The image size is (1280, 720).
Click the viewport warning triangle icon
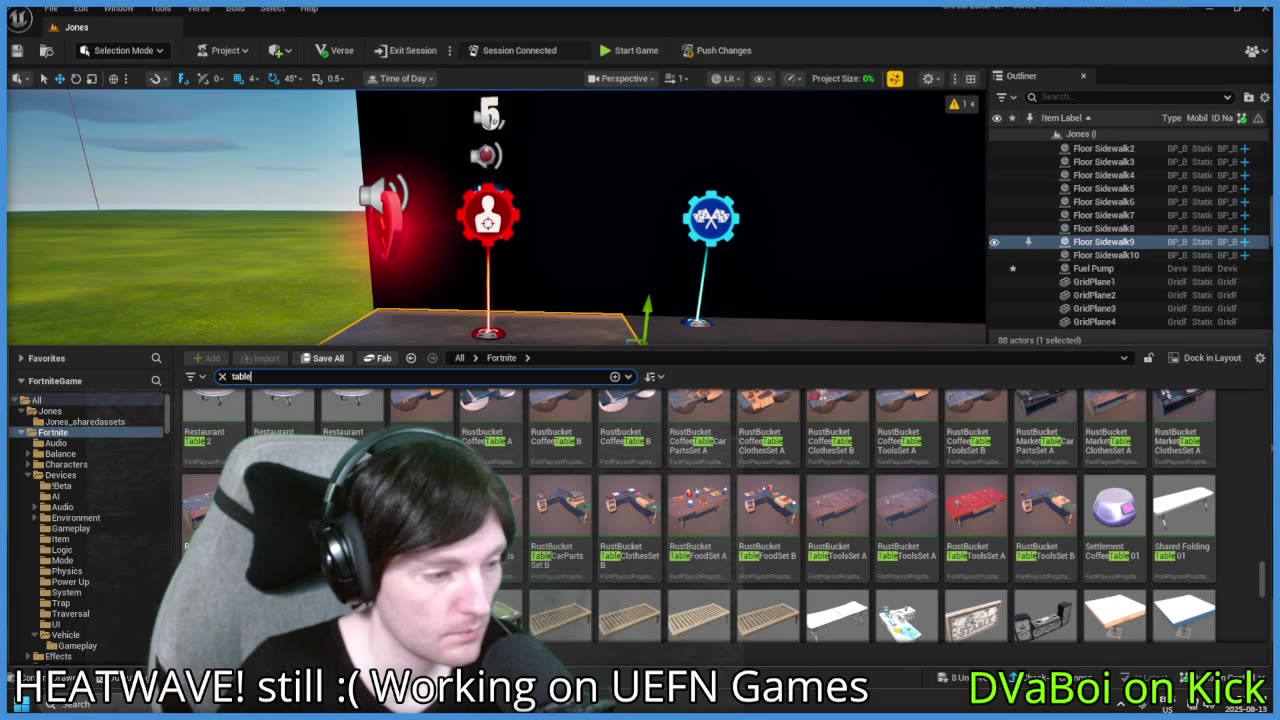click(954, 104)
